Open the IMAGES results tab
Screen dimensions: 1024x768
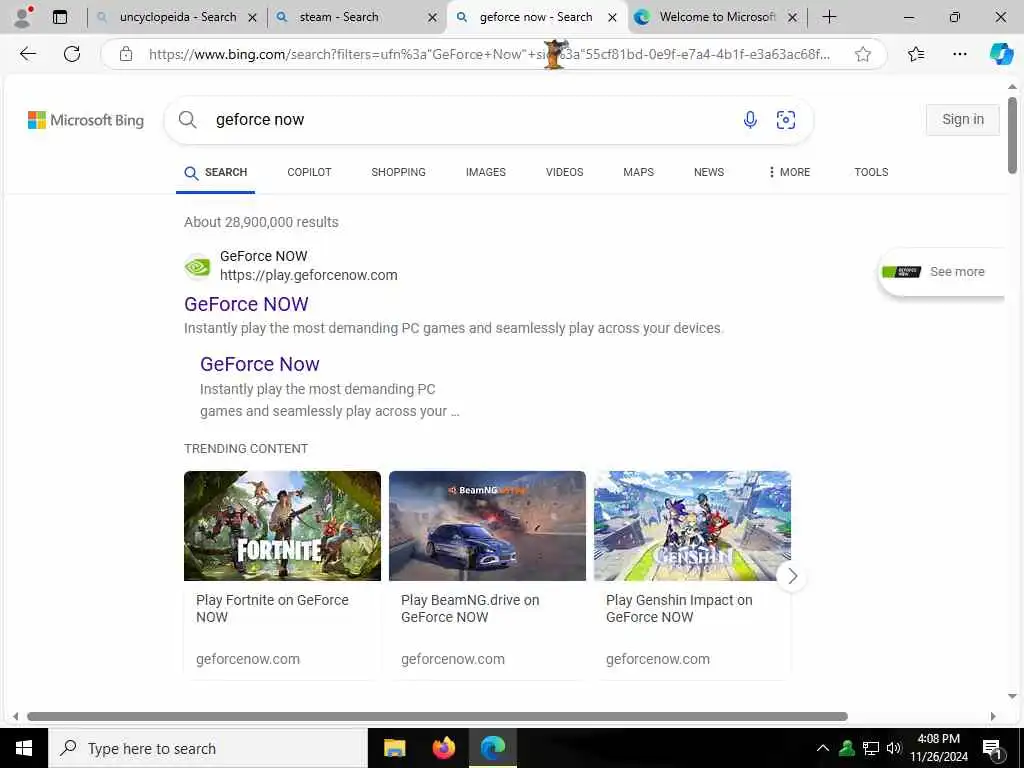[x=485, y=172]
